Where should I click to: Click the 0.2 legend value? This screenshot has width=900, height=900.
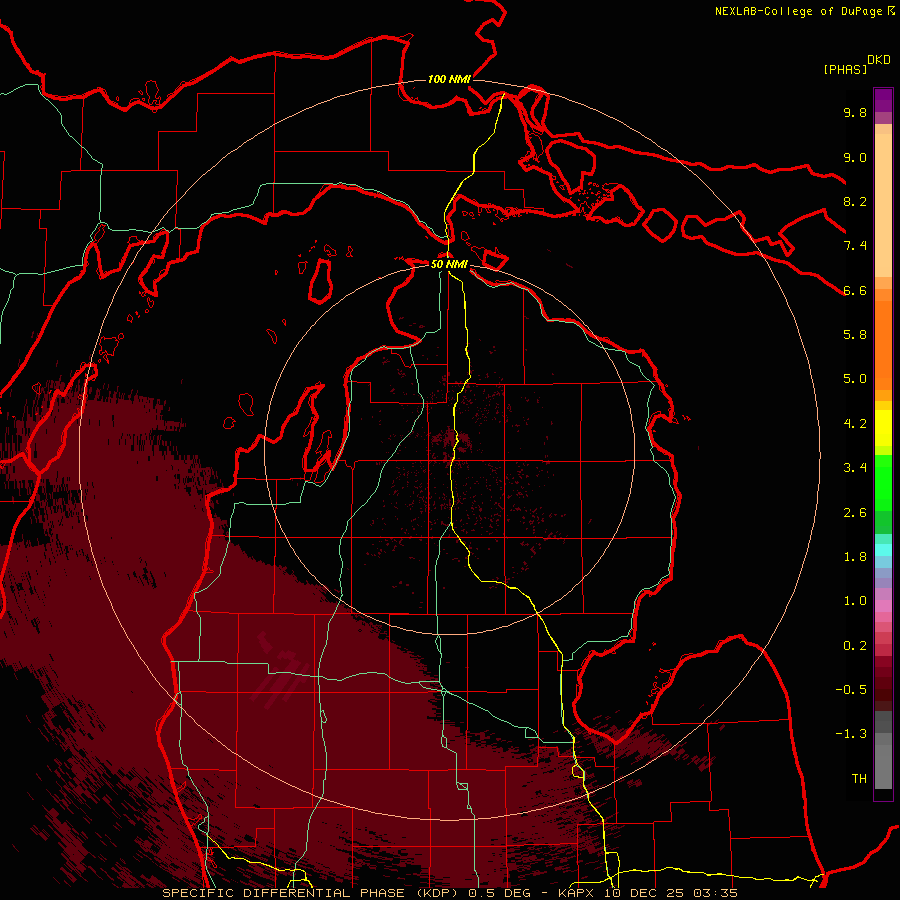pos(855,646)
